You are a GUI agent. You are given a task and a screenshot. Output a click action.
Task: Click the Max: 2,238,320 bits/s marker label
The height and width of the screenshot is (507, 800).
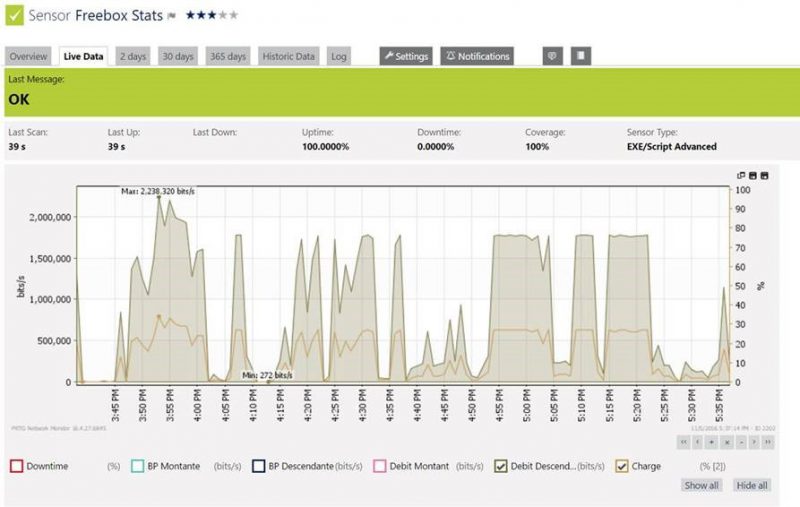point(158,191)
